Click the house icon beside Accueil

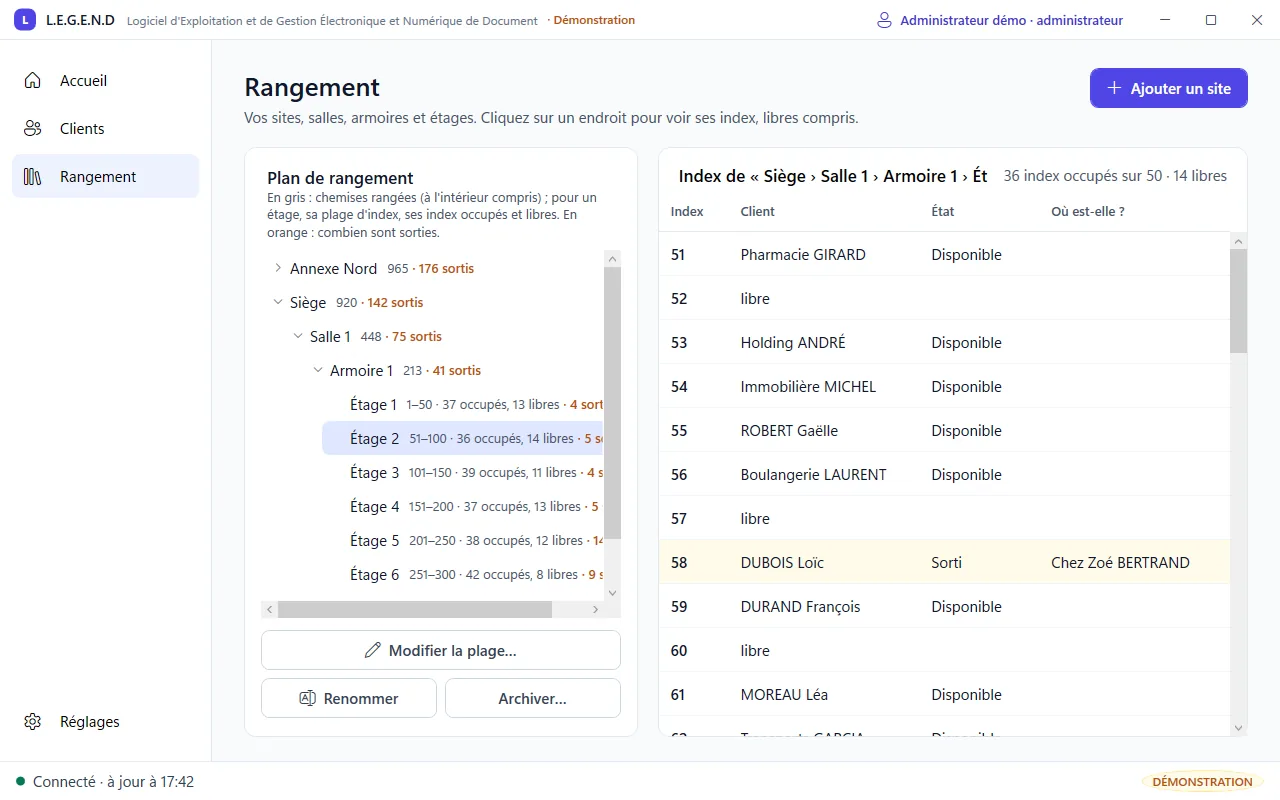[33, 80]
